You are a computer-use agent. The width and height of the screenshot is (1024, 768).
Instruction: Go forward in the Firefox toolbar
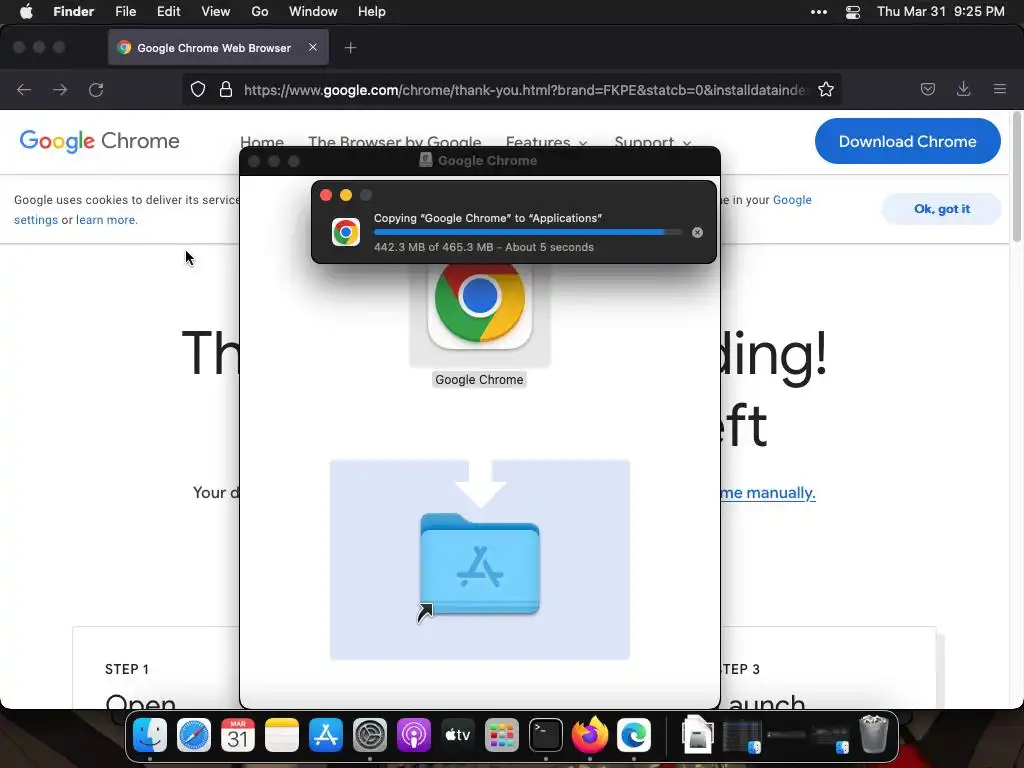tap(60, 89)
